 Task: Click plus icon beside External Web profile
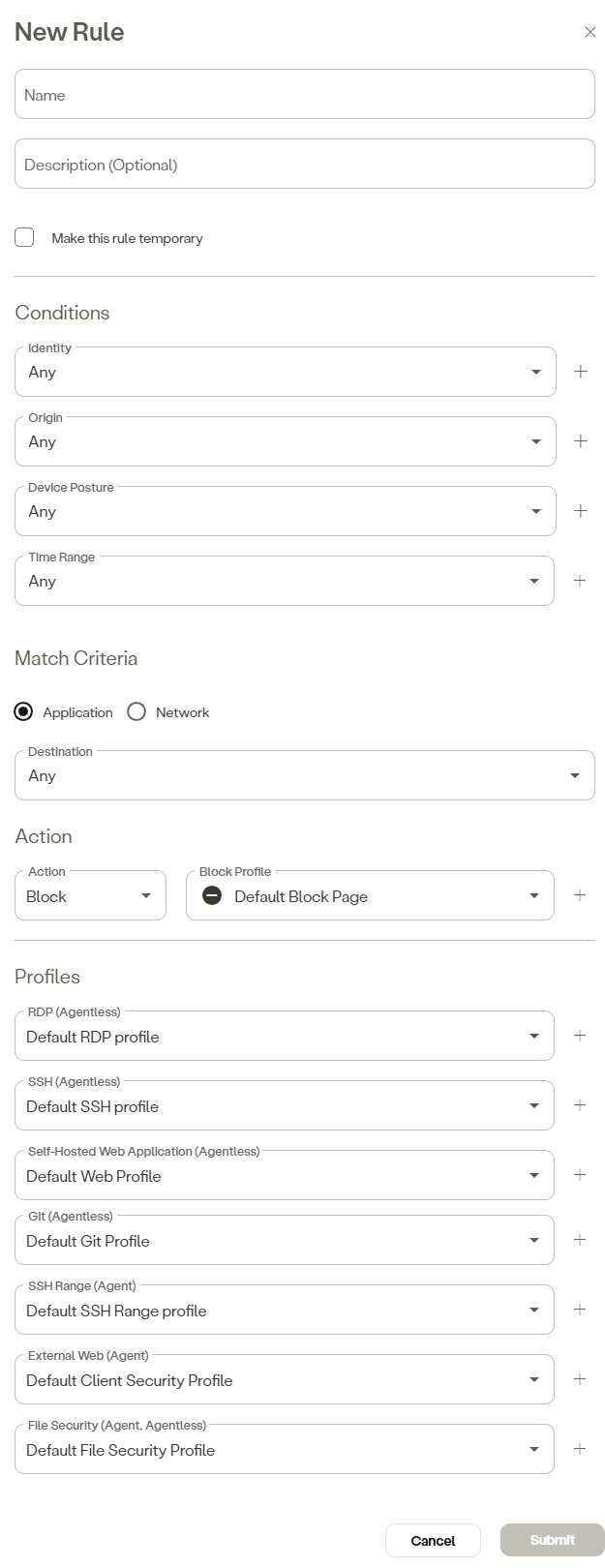click(580, 1379)
